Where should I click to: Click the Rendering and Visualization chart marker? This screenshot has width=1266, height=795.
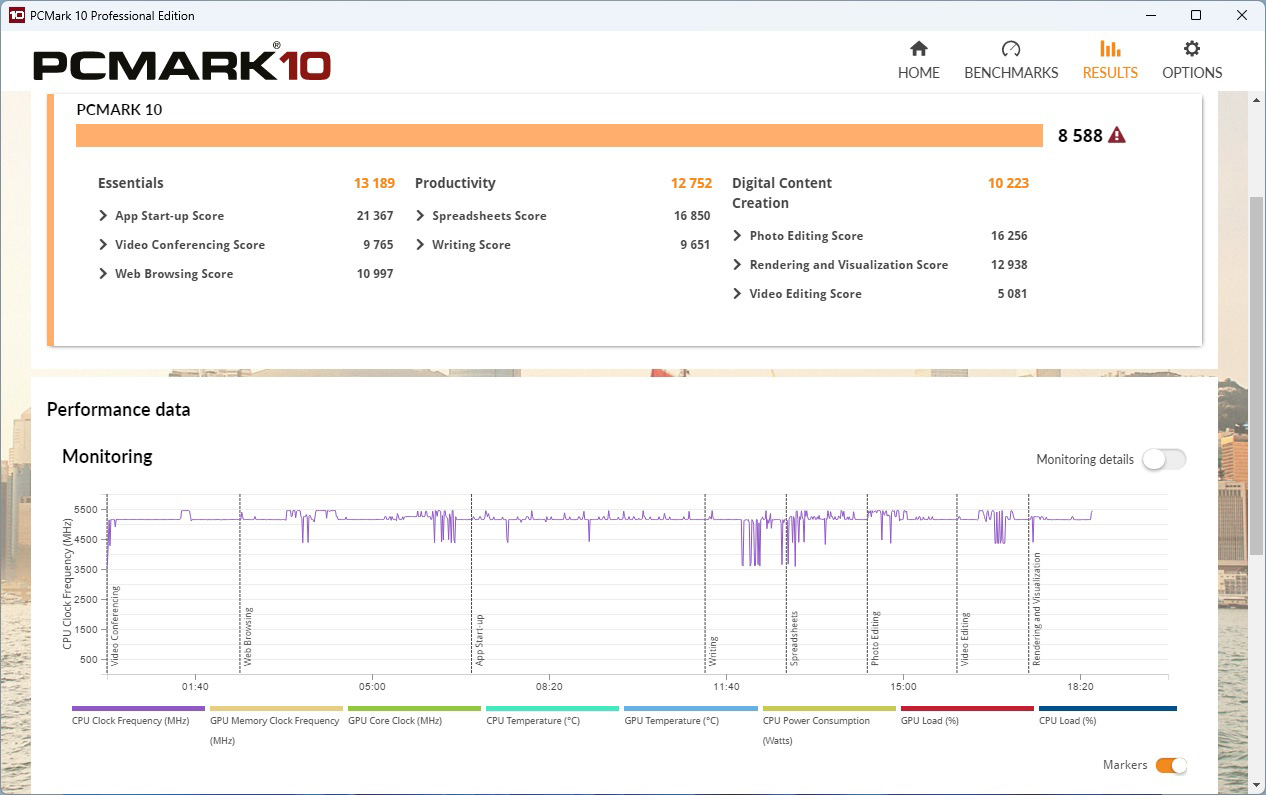(1037, 609)
